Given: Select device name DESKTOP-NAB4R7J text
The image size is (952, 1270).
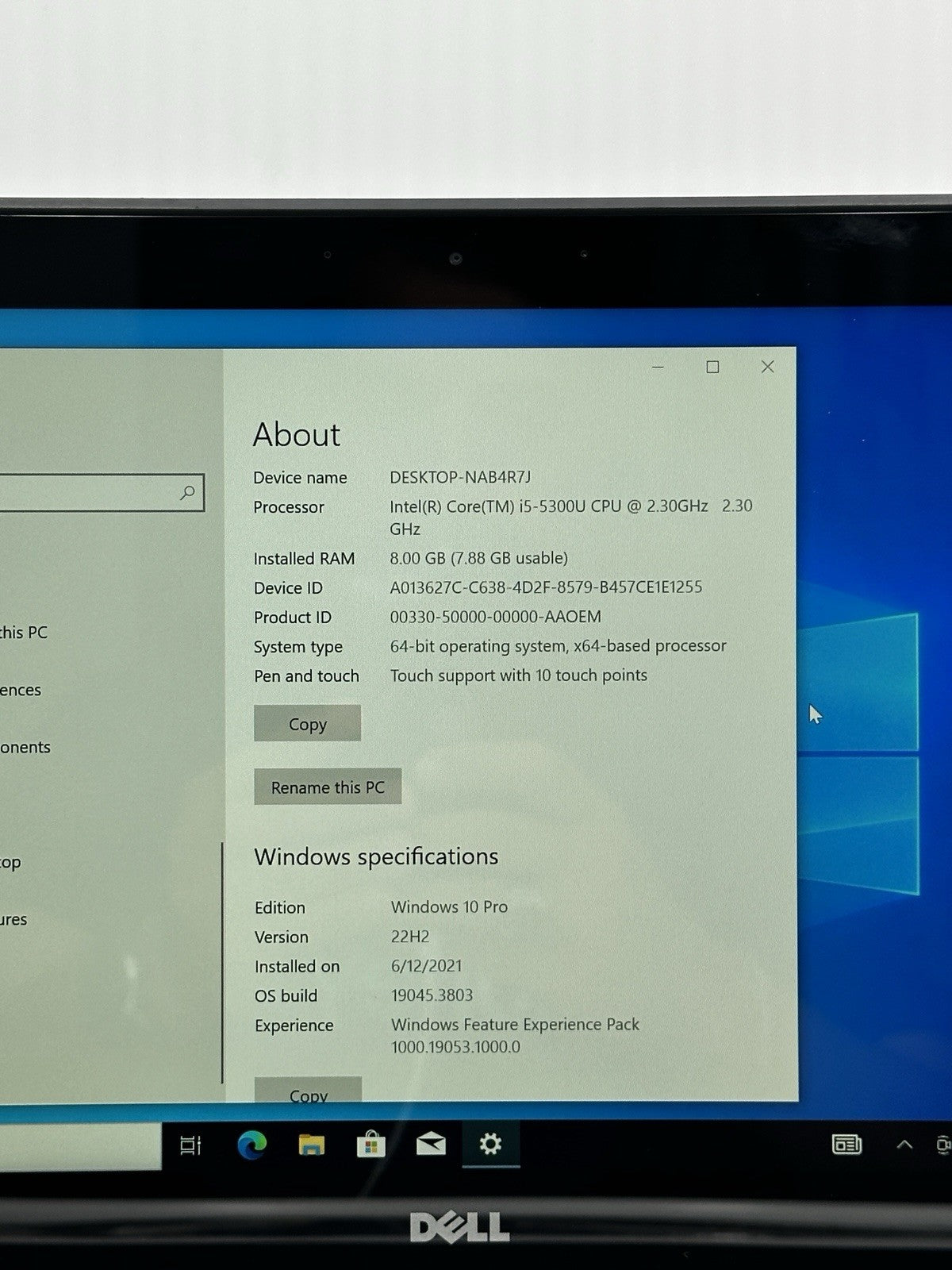Looking at the screenshot, I should point(460,477).
